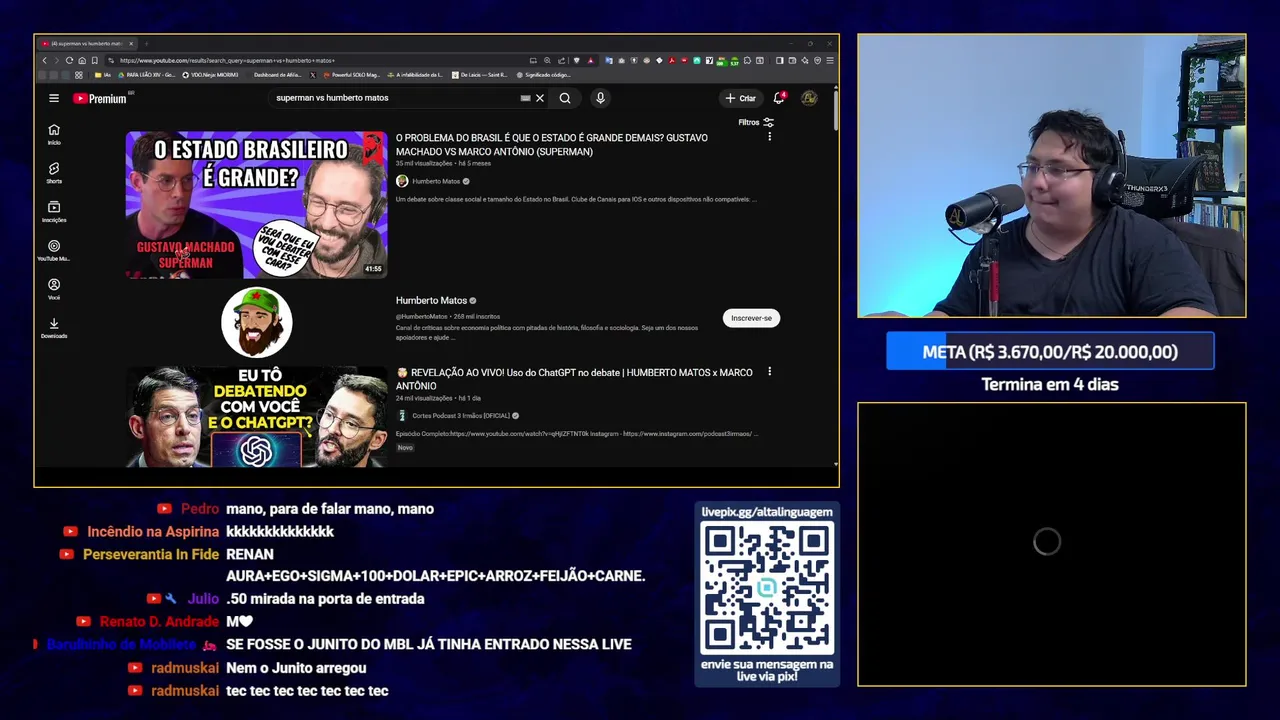The height and width of the screenshot is (720, 1280).
Task: Click Humberto Matos under first video
Action: point(436,181)
